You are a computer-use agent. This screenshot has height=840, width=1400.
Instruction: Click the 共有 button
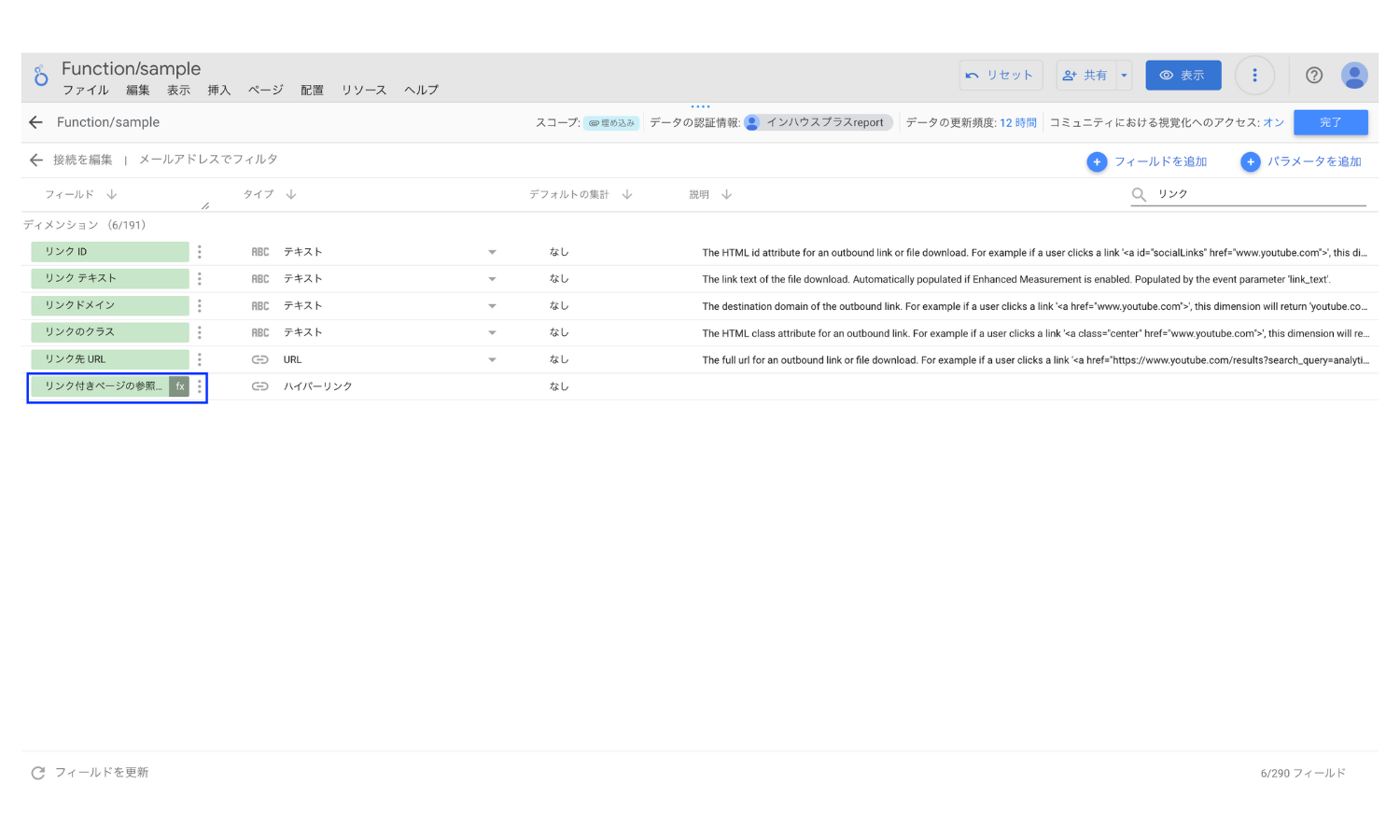tap(1087, 76)
